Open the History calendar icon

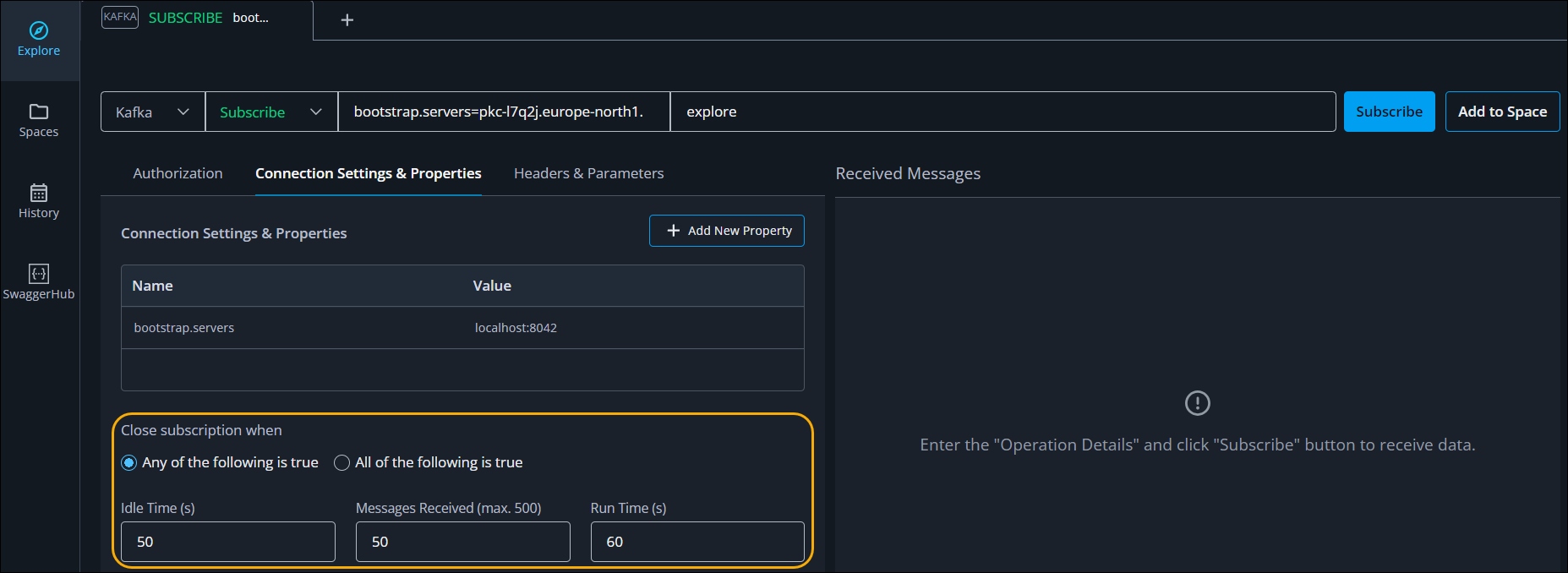tap(39, 193)
